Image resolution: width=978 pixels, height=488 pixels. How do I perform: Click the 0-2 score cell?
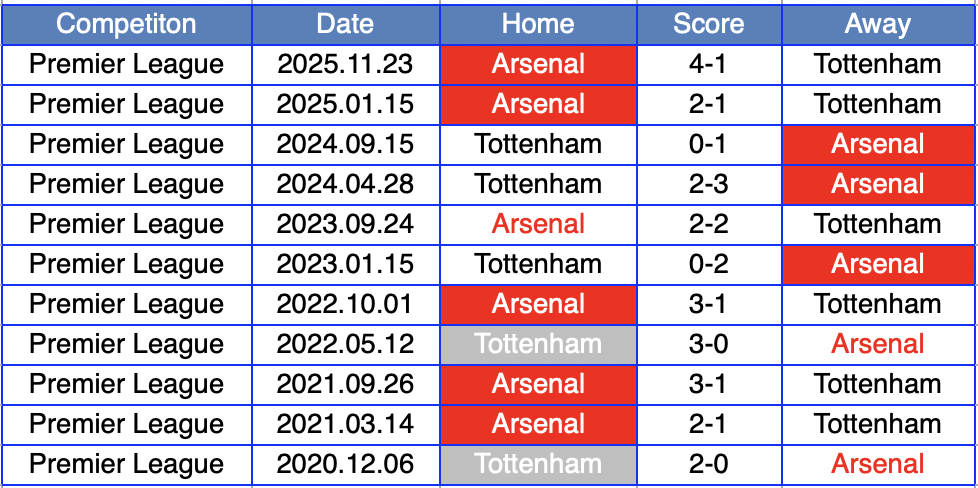click(x=709, y=264)
